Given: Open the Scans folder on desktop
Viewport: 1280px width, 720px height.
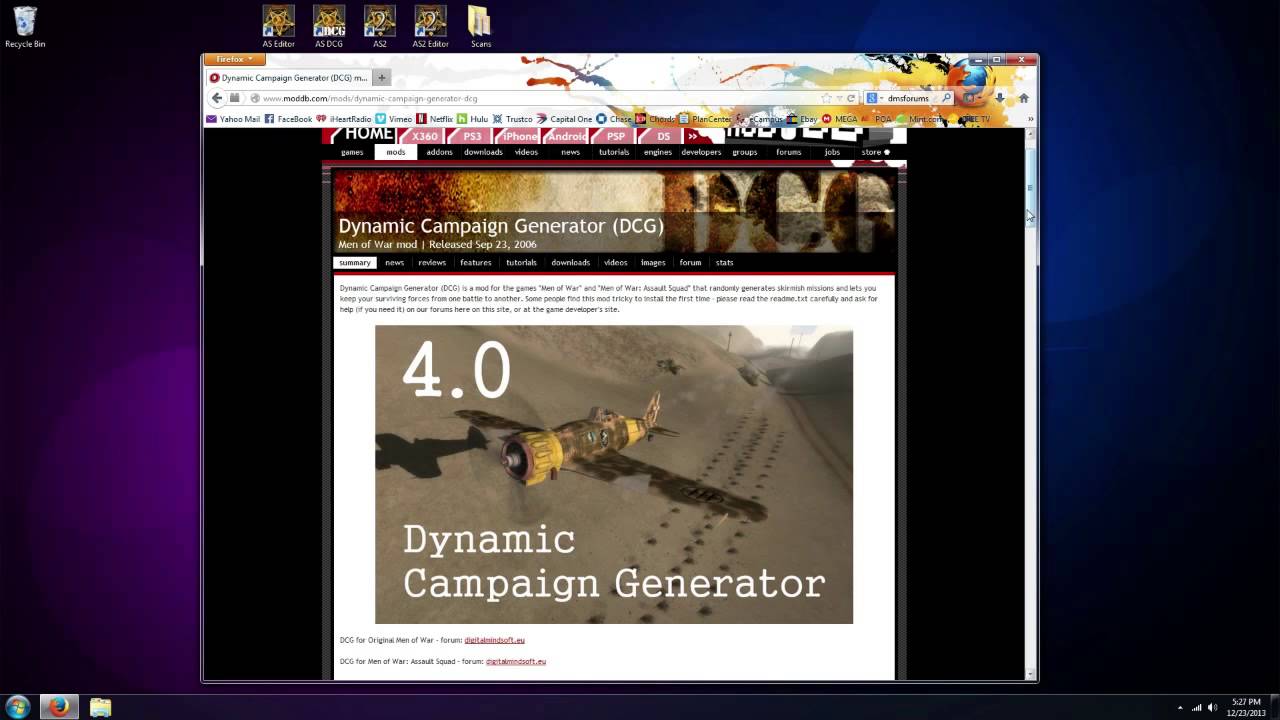Looking at the screenshot, I should [480, 27].
